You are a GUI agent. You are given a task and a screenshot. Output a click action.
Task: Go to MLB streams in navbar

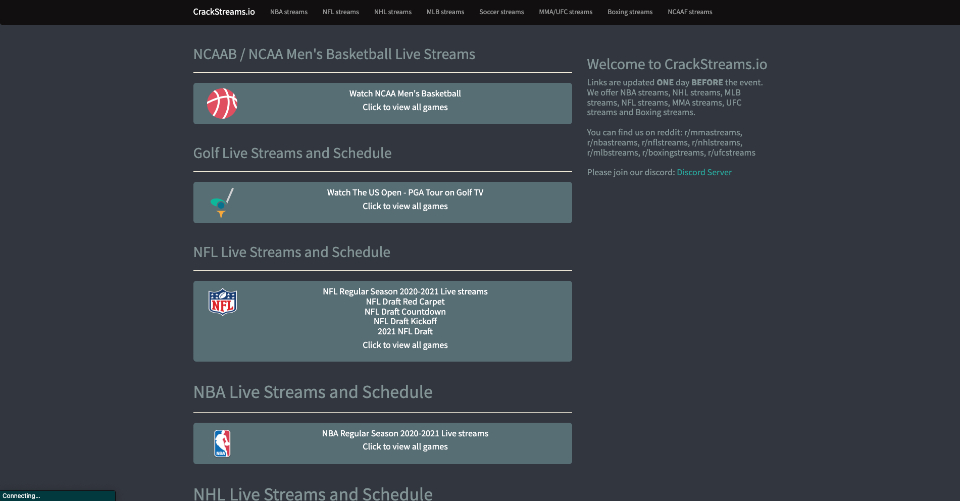[x=445, y=12]
